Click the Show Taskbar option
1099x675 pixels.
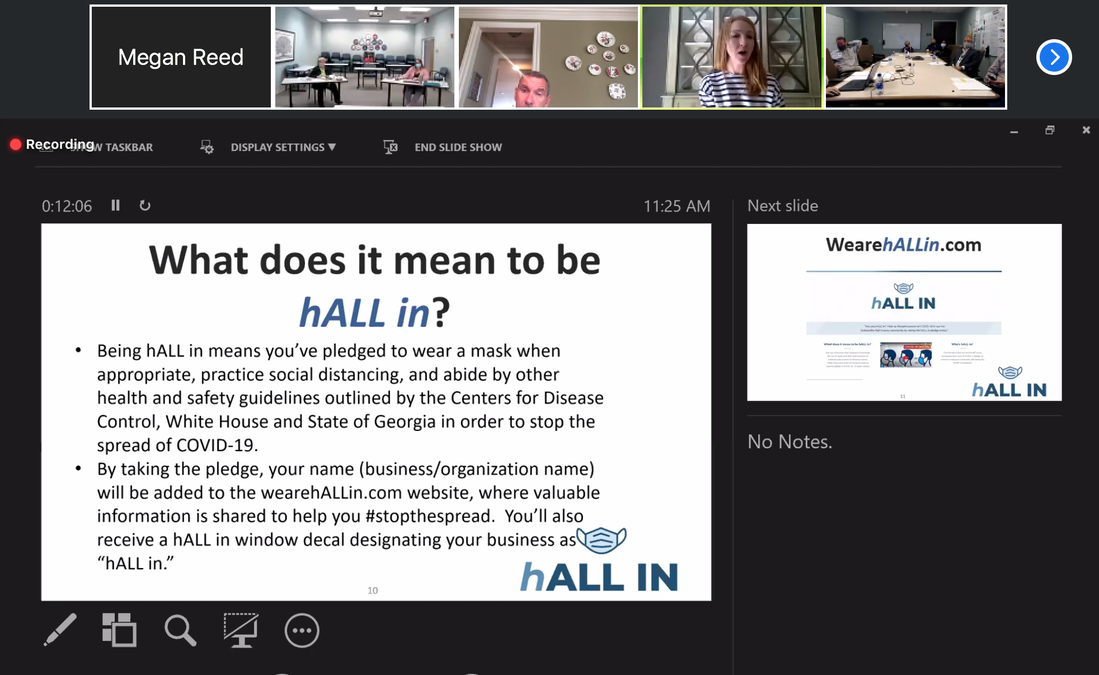pos(115,147)
